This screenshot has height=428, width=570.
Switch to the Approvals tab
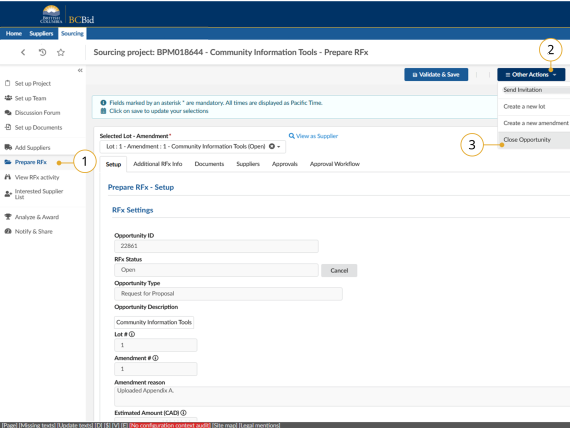tap(285, 164)
